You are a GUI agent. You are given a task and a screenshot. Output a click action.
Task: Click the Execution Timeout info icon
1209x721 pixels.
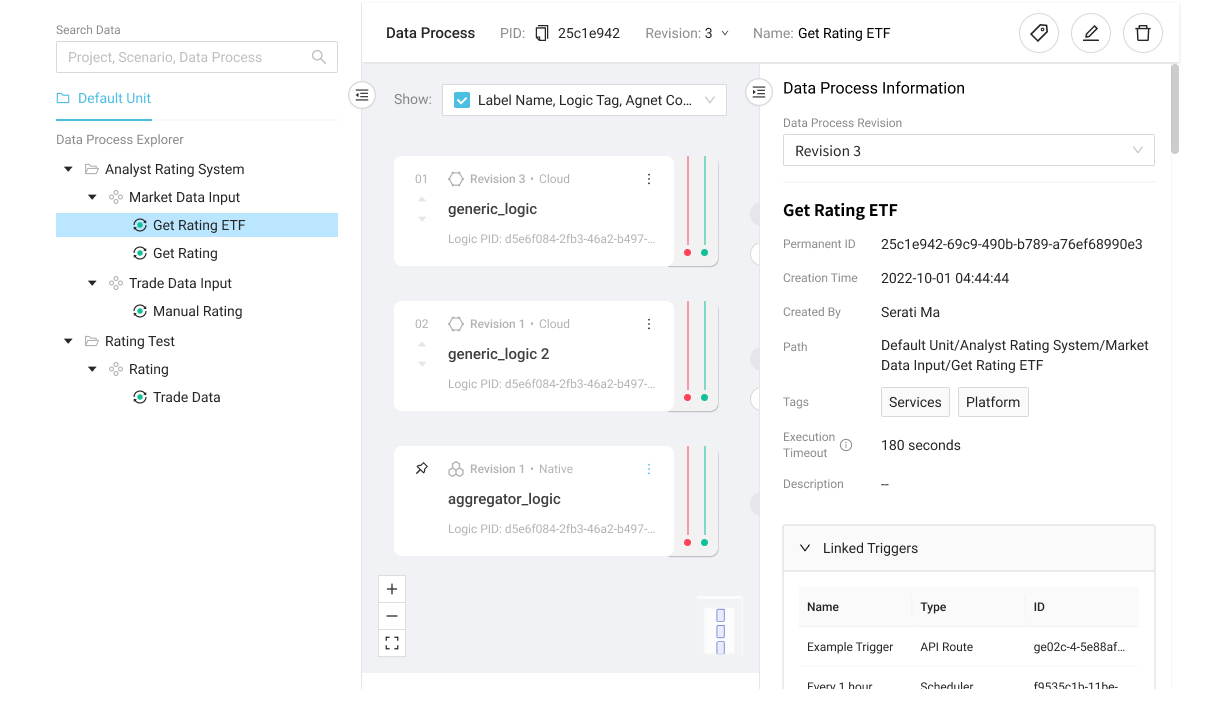pyautogui.click(x=846, y=445)
